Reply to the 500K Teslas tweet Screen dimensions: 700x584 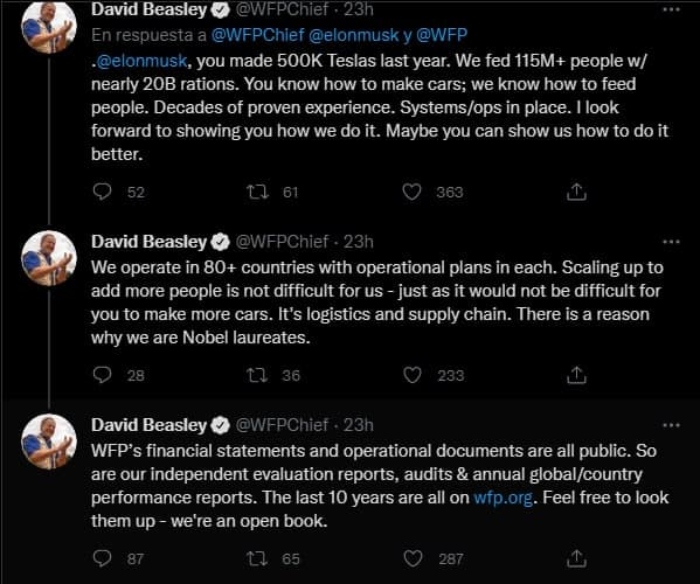(x=102, y=192)
